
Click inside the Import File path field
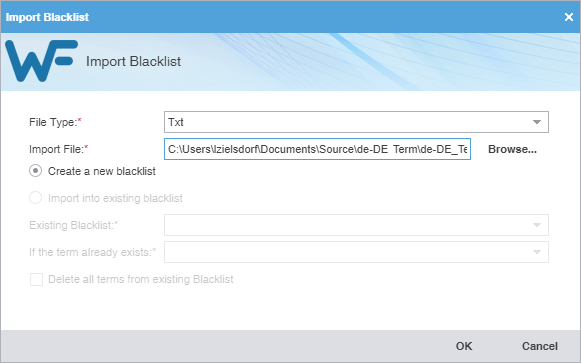click(x=317, y=149)
